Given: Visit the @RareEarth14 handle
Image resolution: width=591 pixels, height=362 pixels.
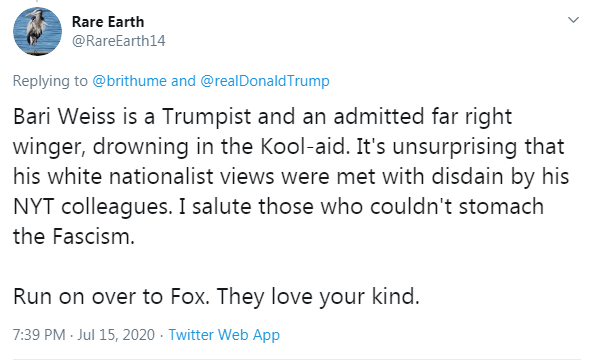Looking at the screenshot, I should [118, 41].
